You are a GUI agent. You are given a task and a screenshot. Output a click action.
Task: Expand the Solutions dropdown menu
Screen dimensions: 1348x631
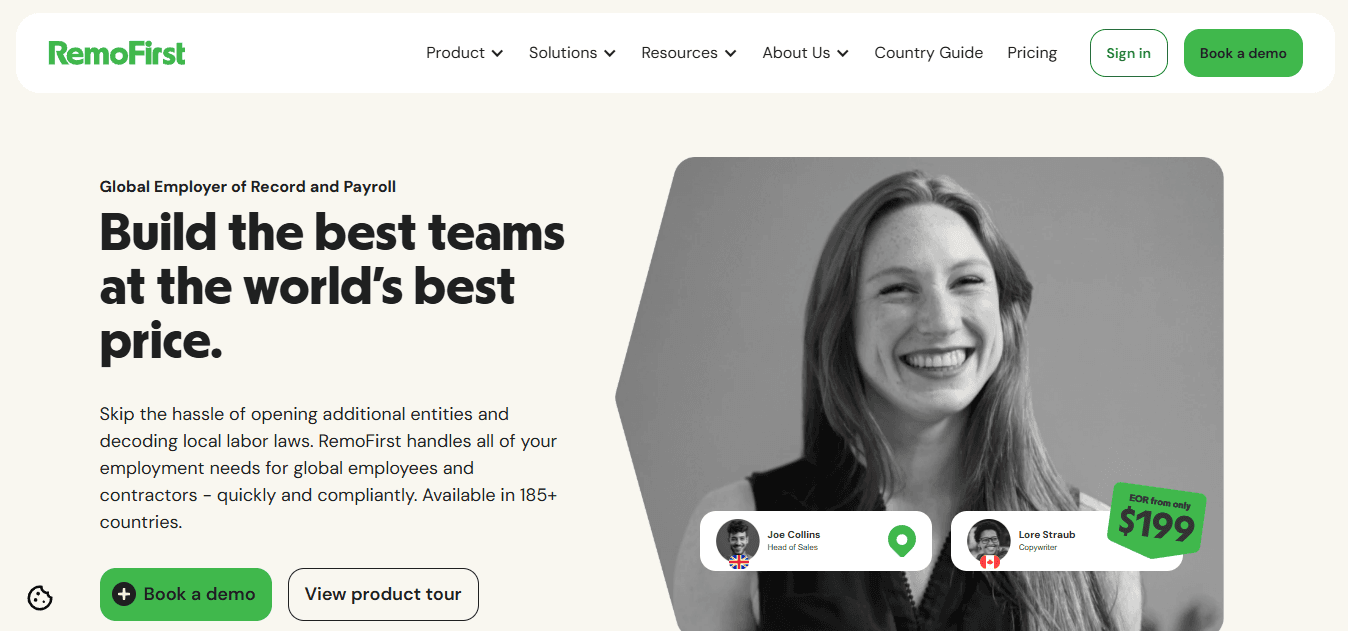coord(572,53)
